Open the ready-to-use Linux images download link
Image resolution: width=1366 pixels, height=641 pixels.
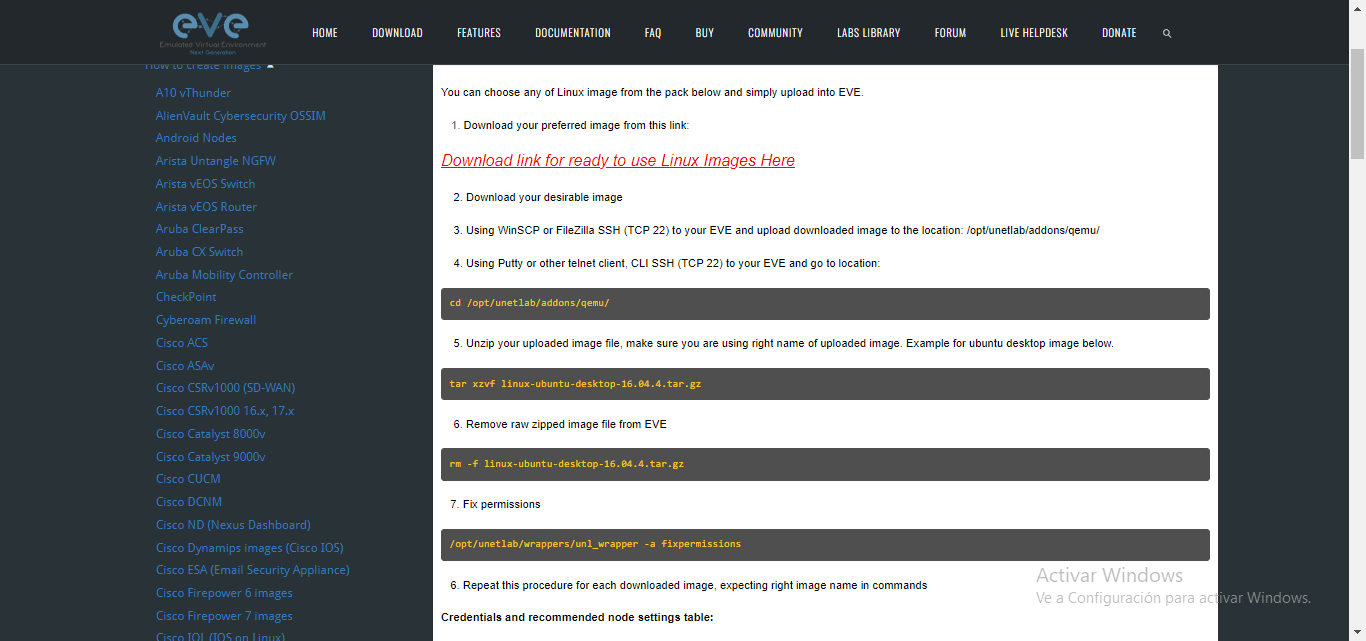click(x=618, y=161)
